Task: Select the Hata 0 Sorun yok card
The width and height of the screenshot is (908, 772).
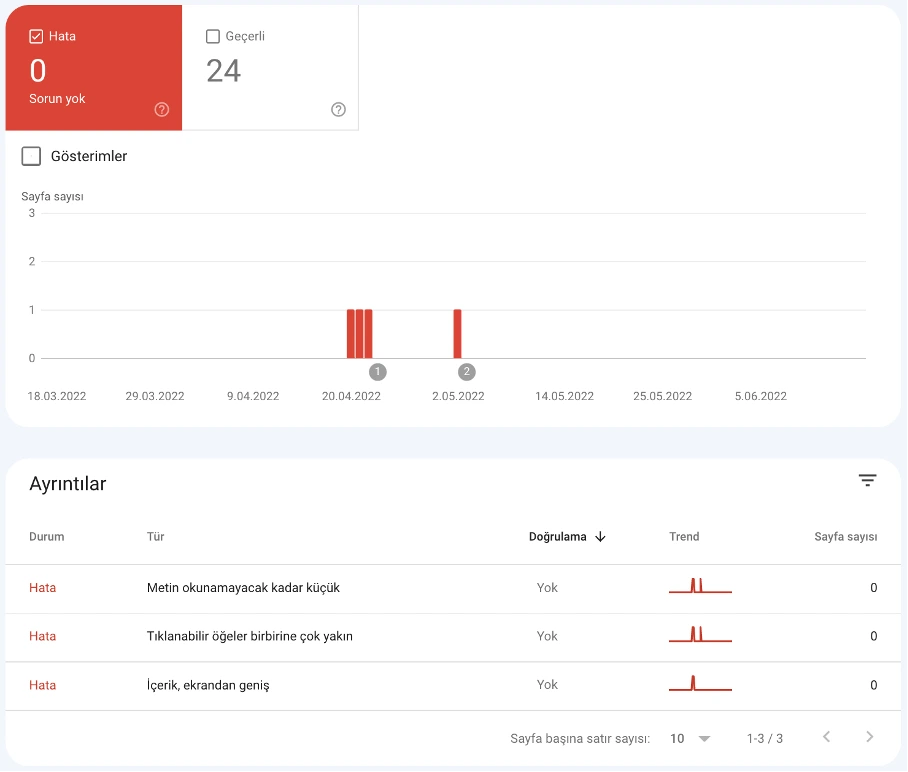Action: click(94, 68)
